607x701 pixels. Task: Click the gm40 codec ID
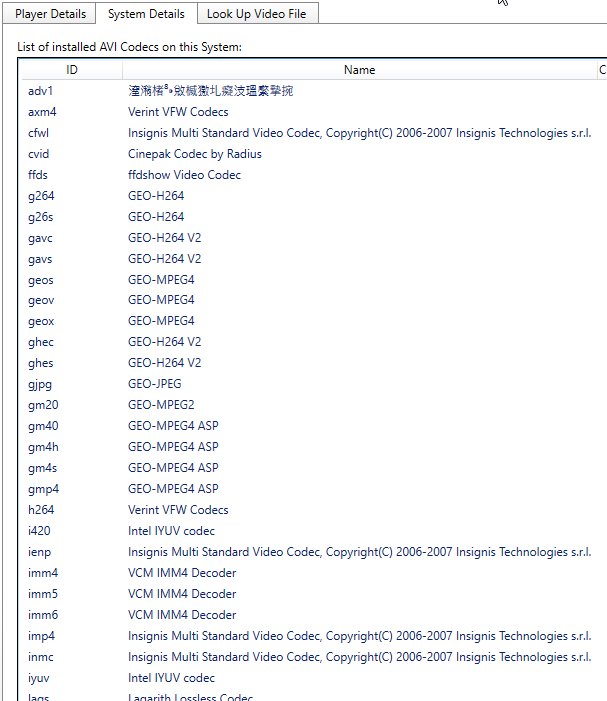pyautogui.click(x=43, y=426)
